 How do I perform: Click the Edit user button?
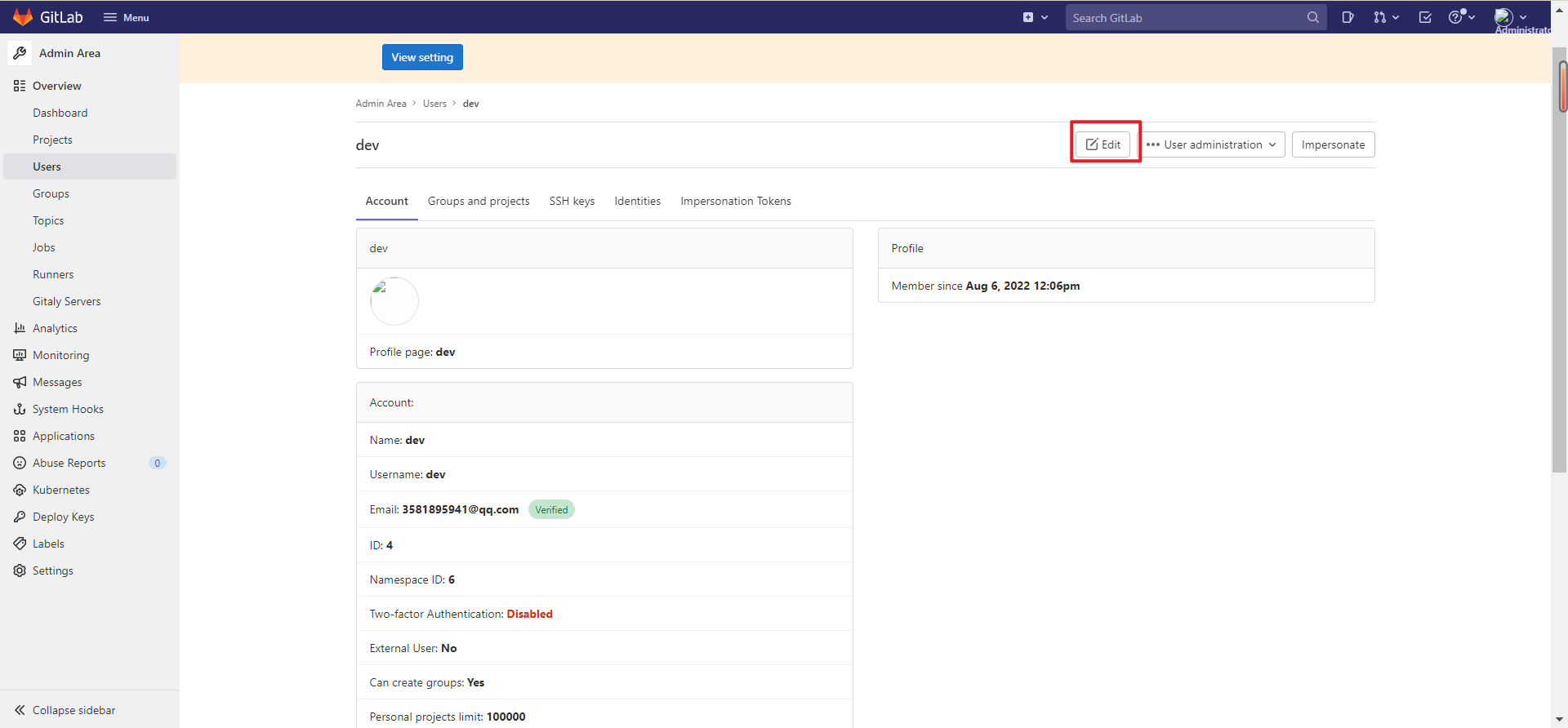pyautogui.click(x=1102, y=144)
